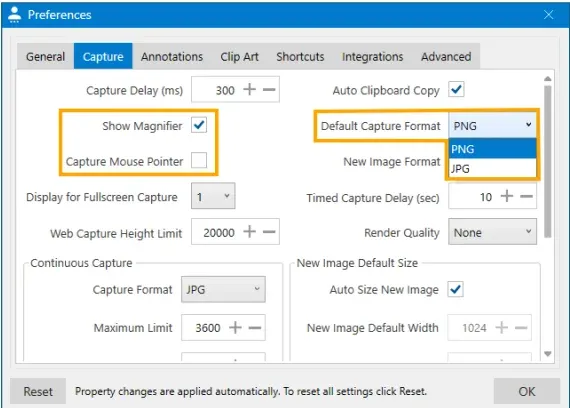The height and width of the screenshot is (408, 570).
Task: Click the Reset button
Action: [38, 391]
